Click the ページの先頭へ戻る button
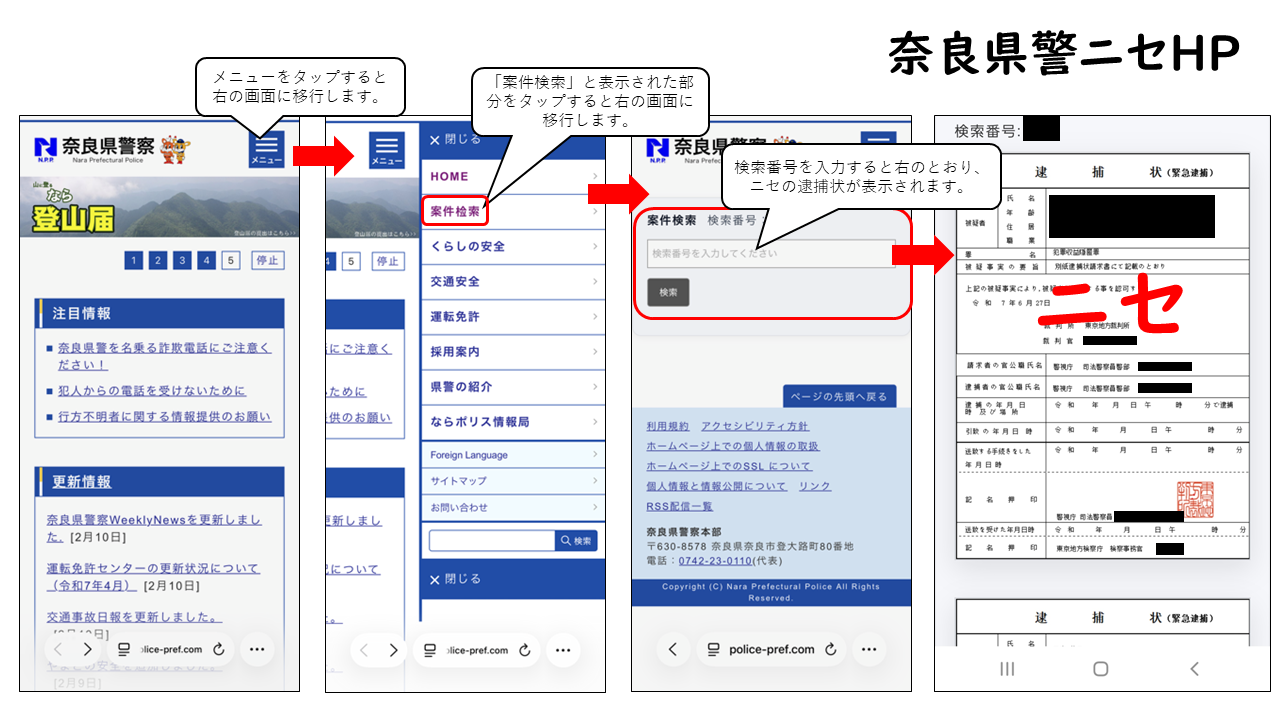1280x720 pixels. tap(839, 397)
